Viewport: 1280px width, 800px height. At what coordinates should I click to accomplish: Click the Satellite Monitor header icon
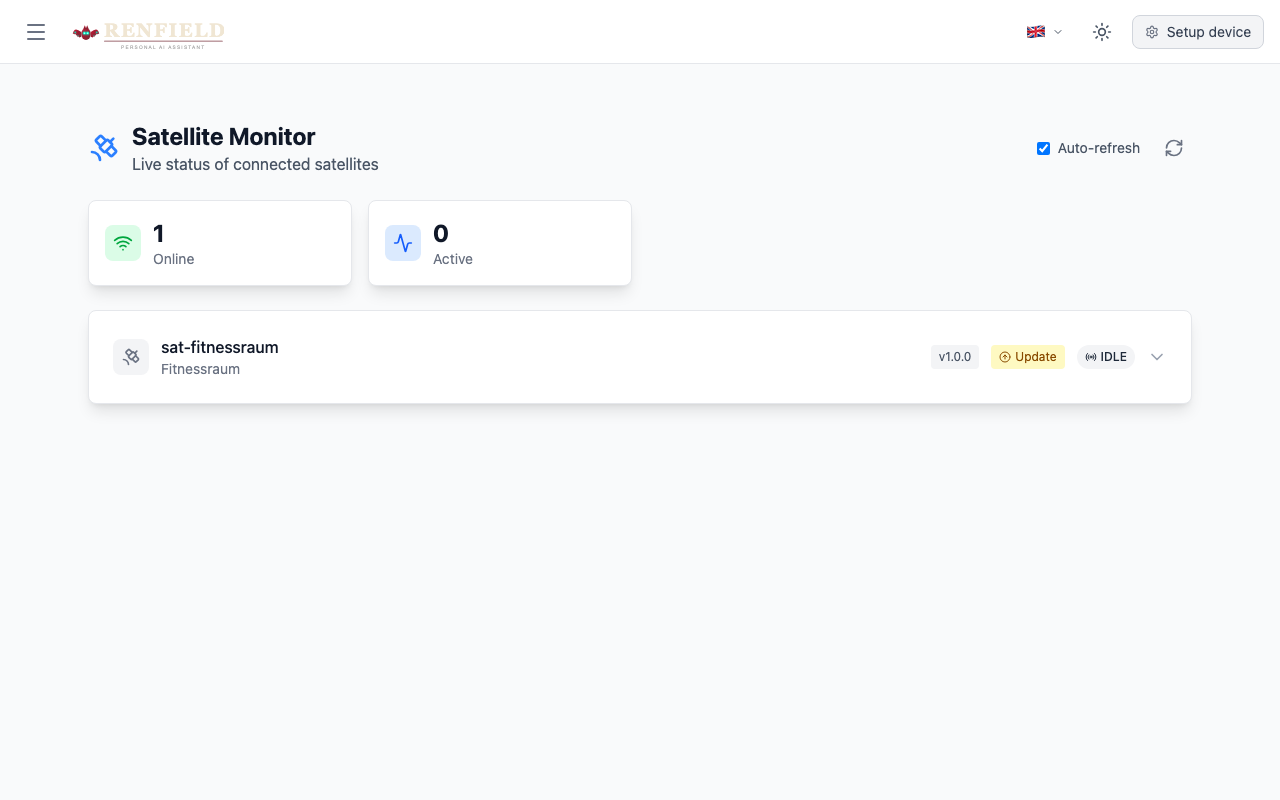(x=104, y=148)
